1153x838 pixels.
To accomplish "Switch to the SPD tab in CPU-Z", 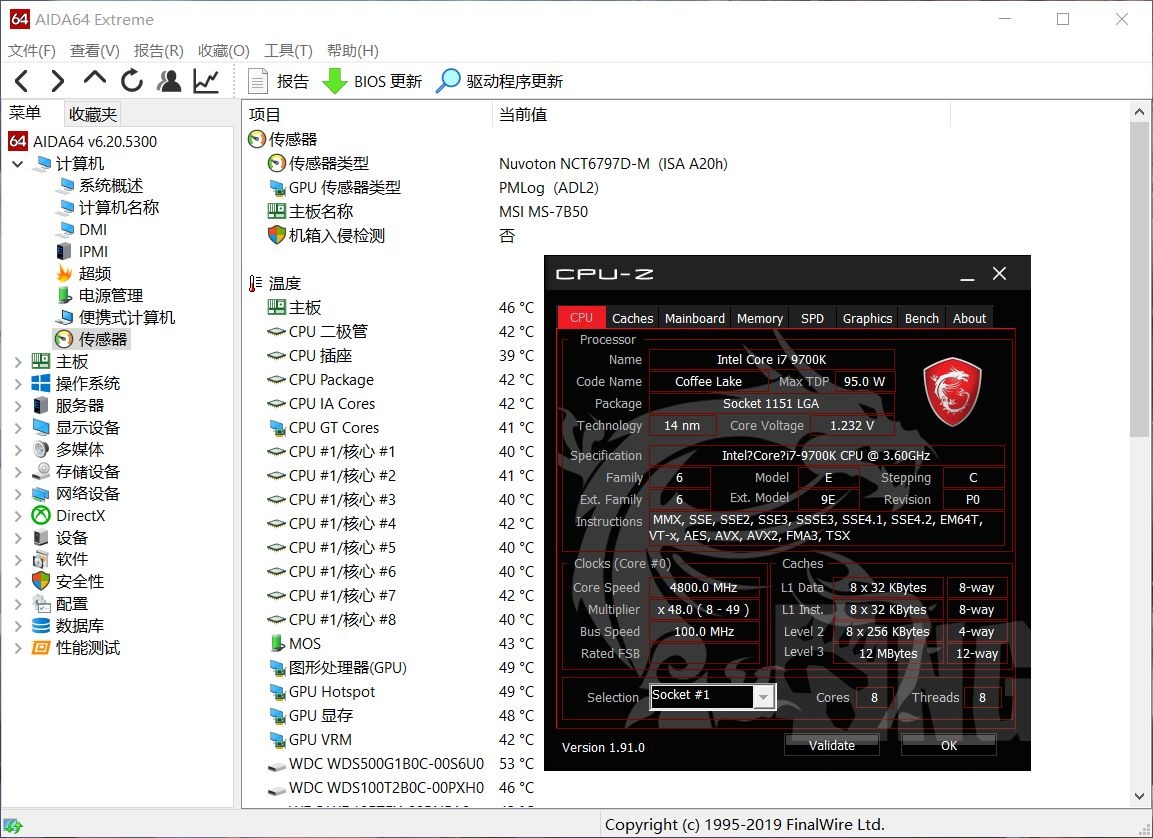I will click(x=811, y=318).
